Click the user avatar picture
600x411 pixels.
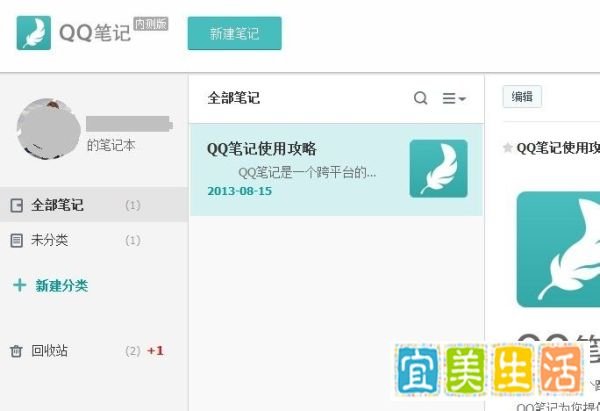point(49,129)
